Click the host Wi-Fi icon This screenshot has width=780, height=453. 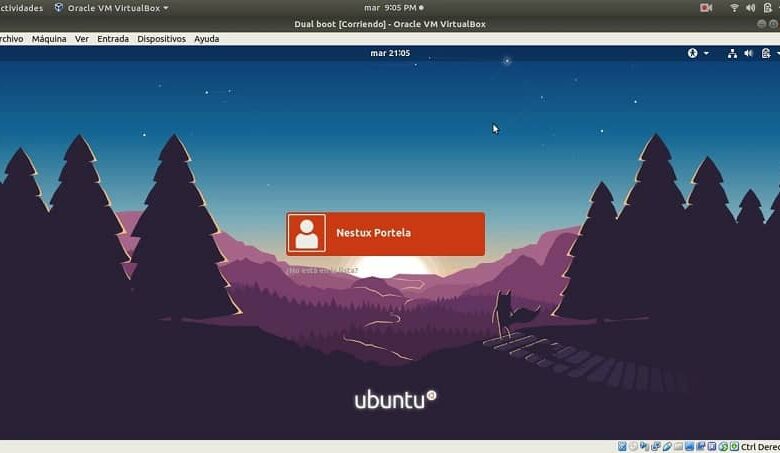tap(734, 8)
